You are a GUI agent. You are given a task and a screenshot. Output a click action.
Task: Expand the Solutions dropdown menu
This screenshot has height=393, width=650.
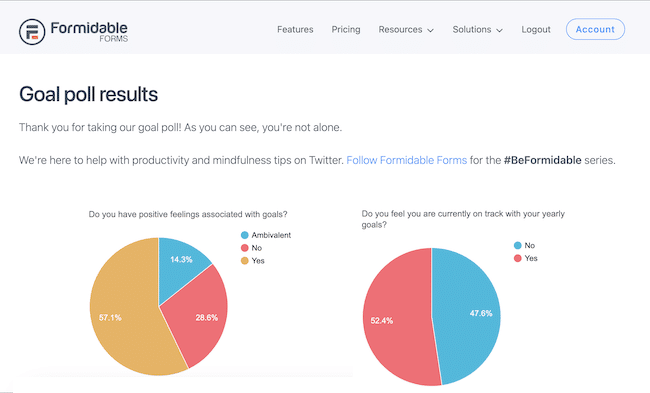pos(478,29)
